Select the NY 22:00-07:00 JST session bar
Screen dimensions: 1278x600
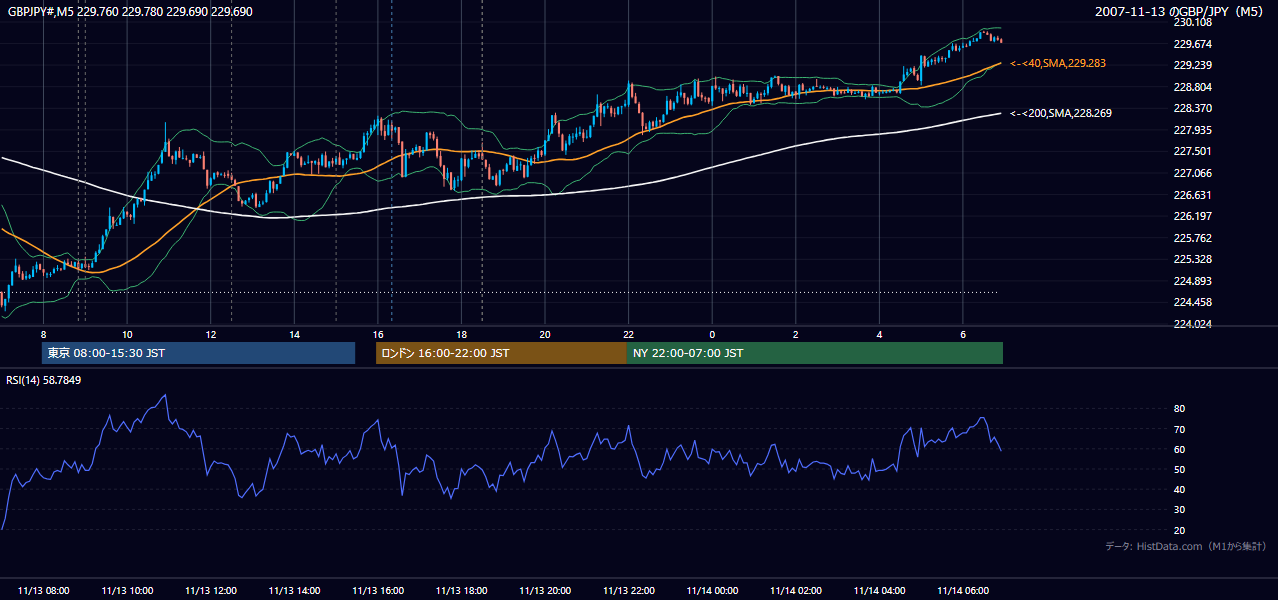[x=815, y=353]
